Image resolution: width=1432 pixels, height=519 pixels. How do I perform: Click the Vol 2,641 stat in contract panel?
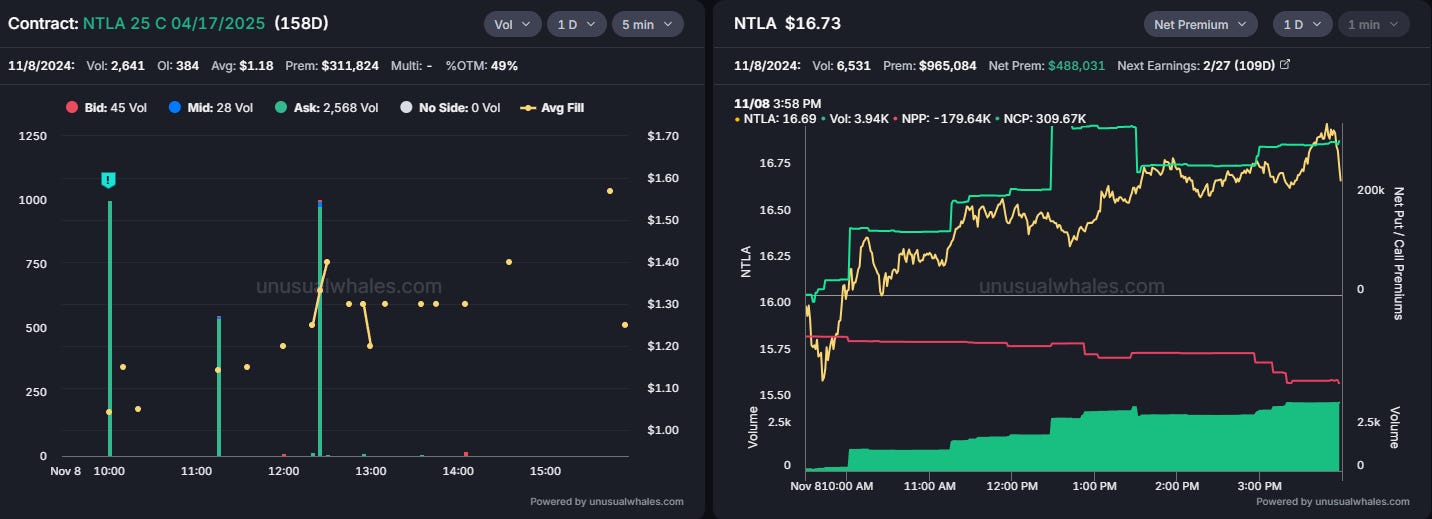click(113, 66)
